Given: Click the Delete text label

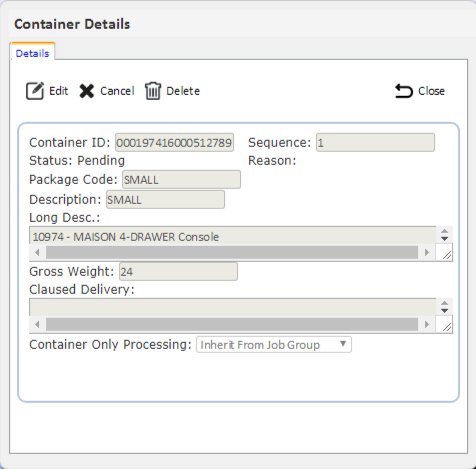Looking at the screenshot, I should (183, 91).
